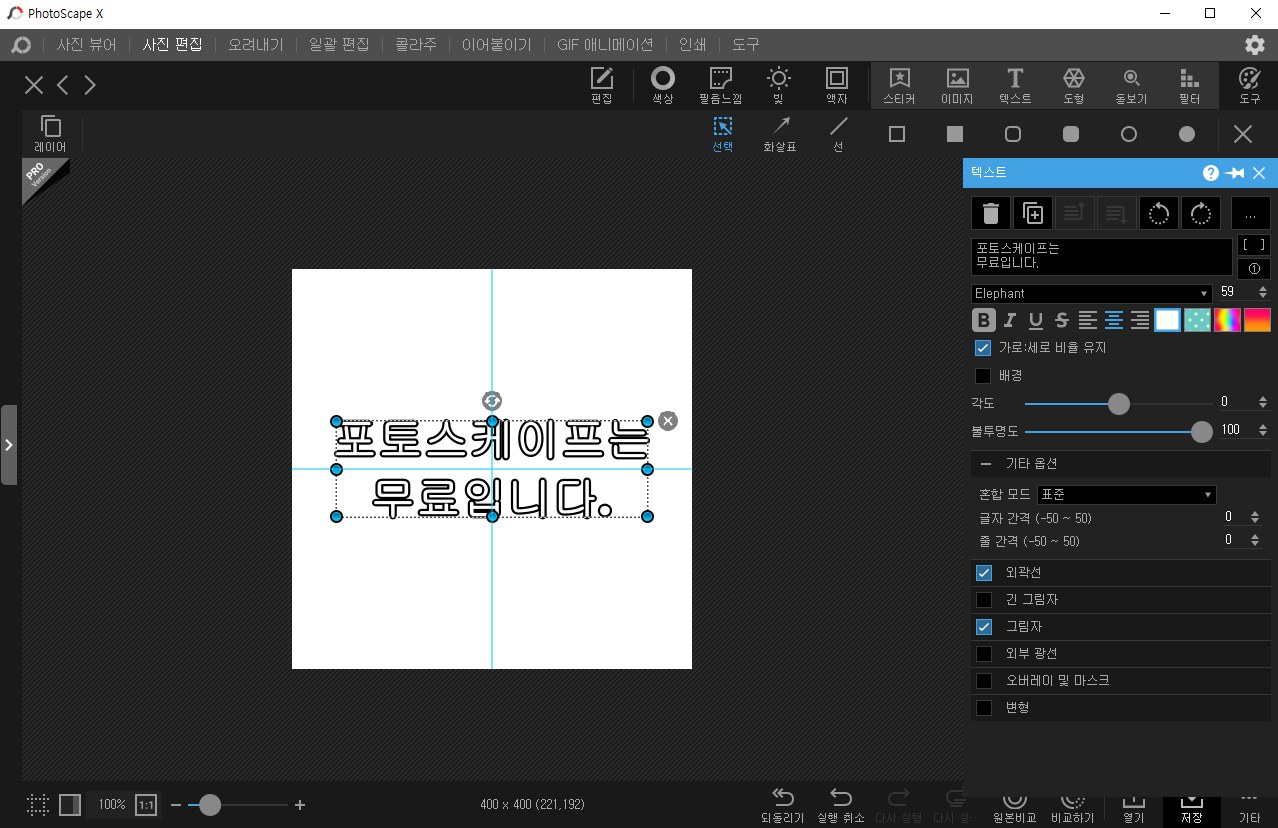Image resolution: width=1278 pixels, height=828 pixels.
Task: Rotate text clockwise
Action: [x=1201, y=213]
